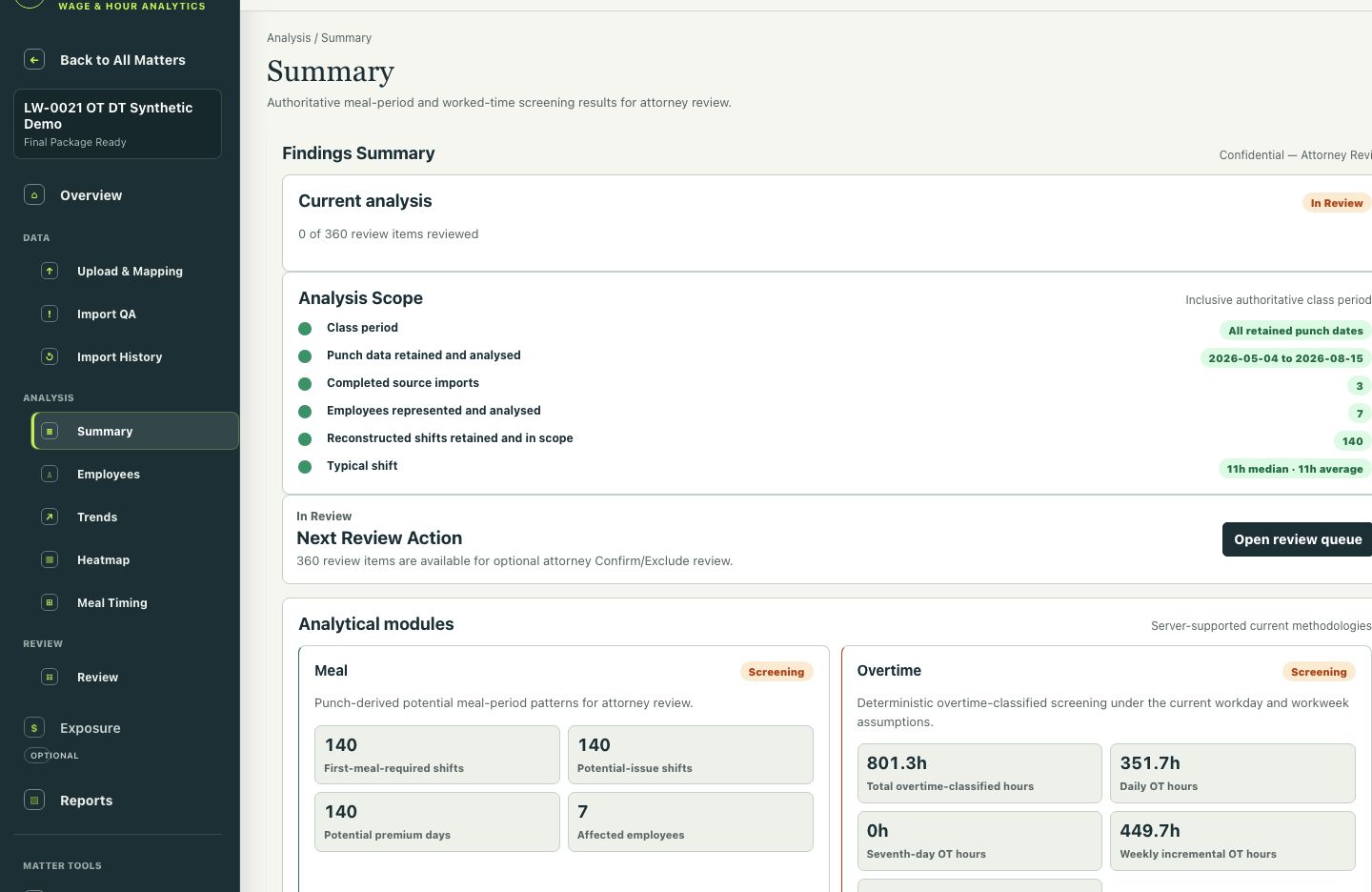
Task: Click the Heatmap grid icon
Action: tap(50, 560)
